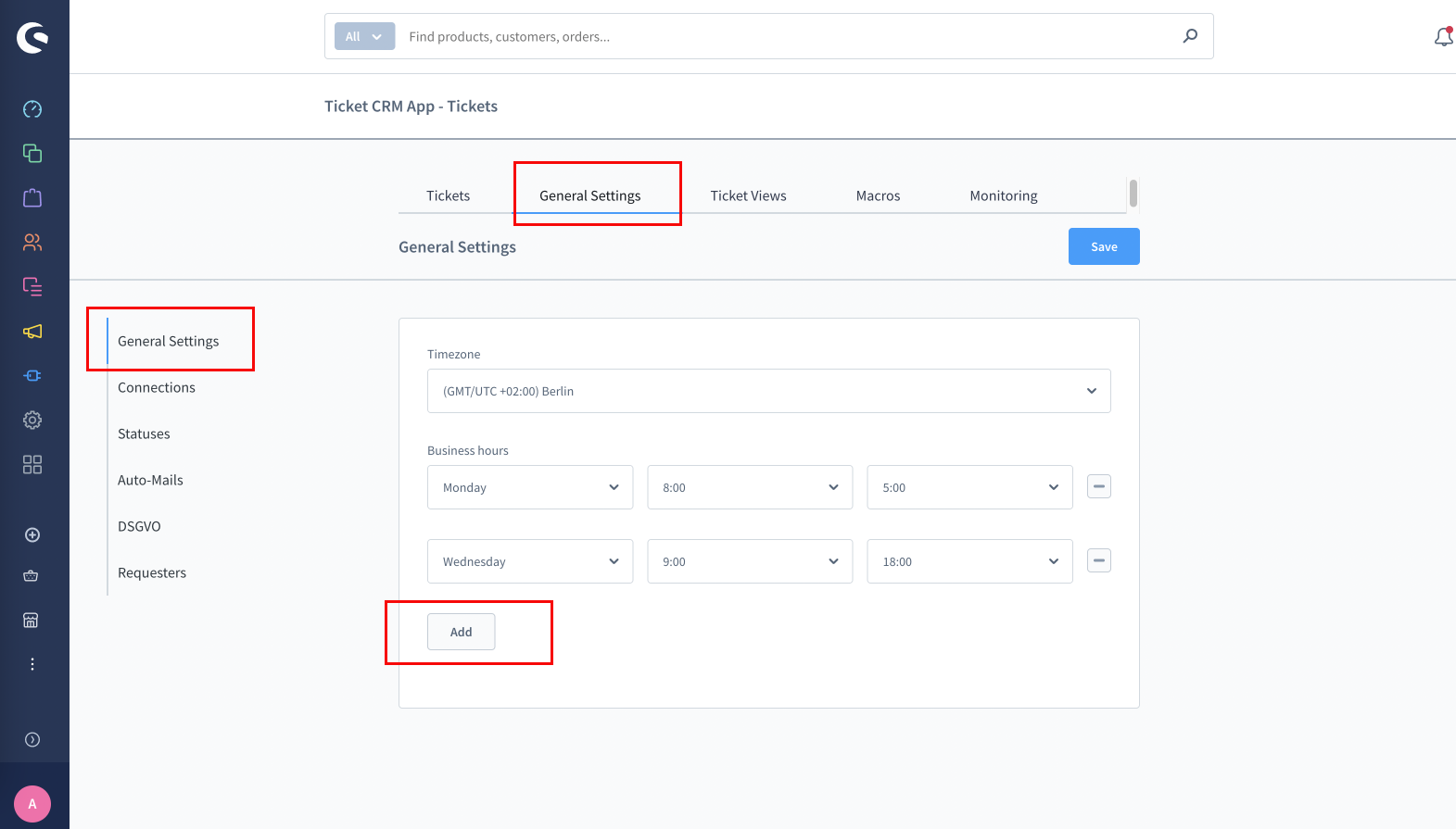Open the notifications bell

tap(1443, 37)
